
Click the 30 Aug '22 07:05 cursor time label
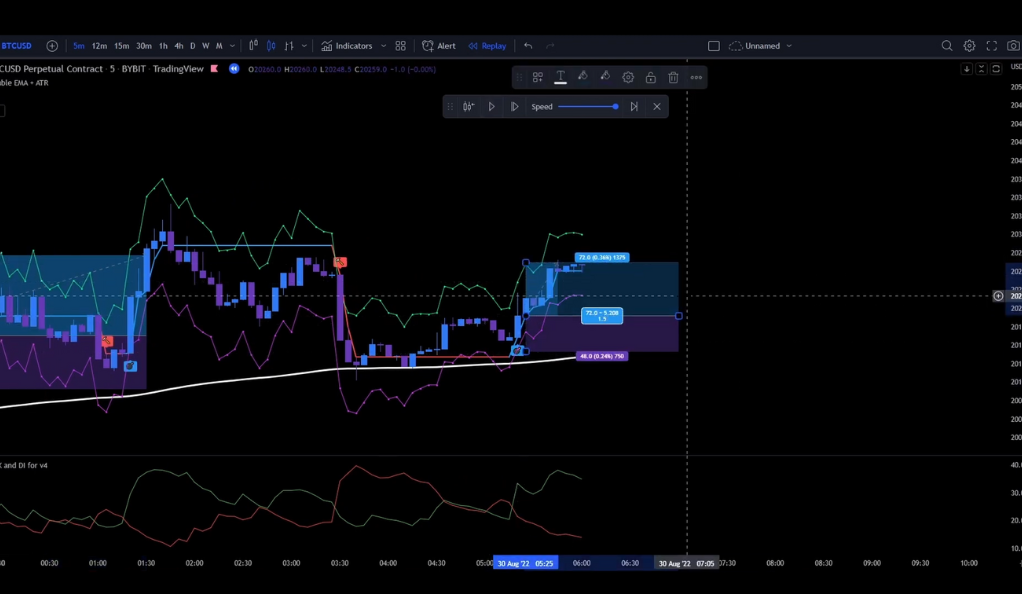coord(686,563)
